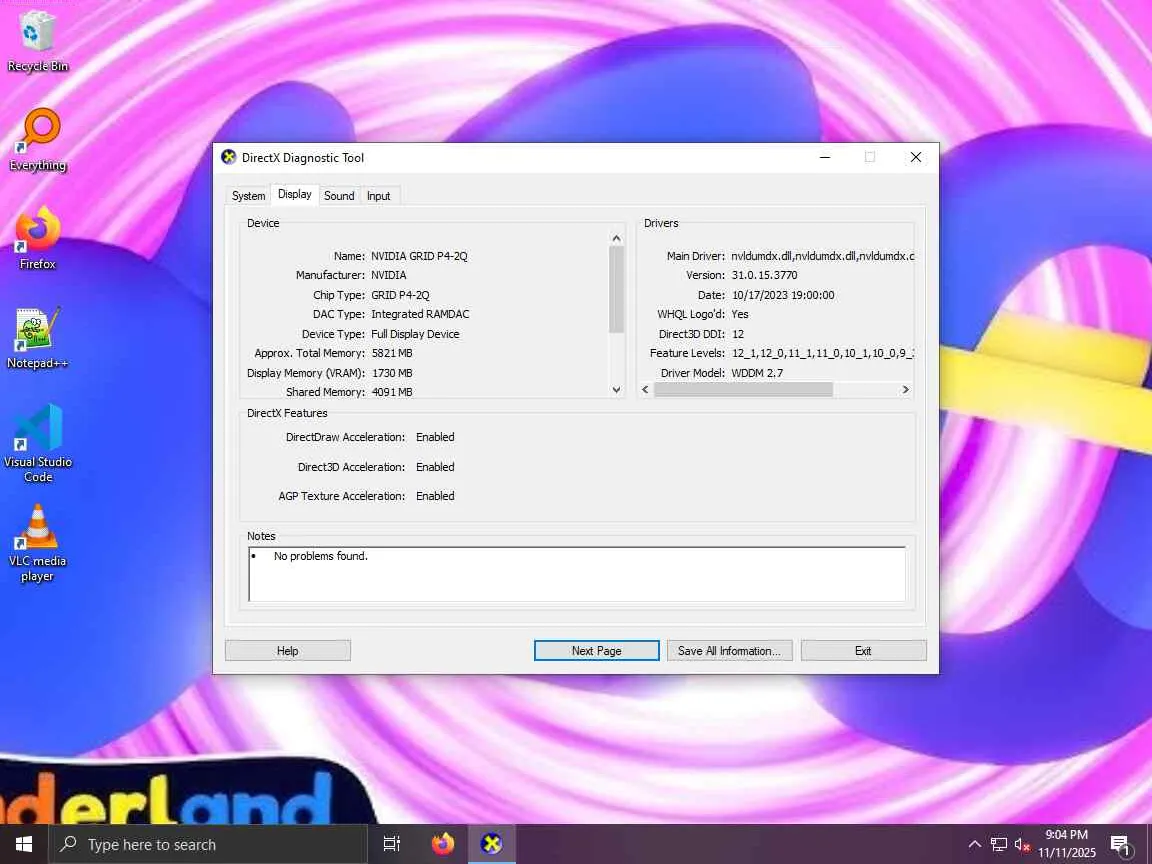The height and width of the screenshot is (864, 1152).
Task: Click Display Memory value 1730 MB
Action: click(x=392, y=373)
